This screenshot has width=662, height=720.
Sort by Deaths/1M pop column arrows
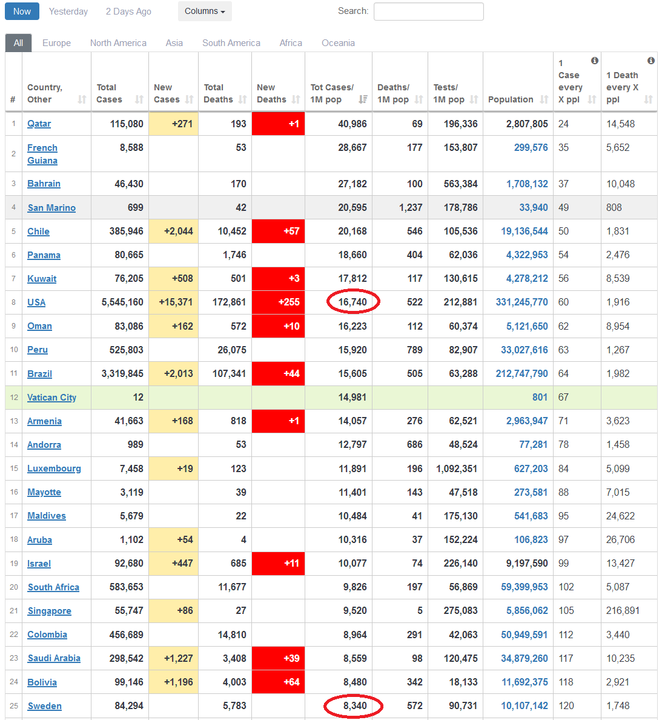coord(419,99)
